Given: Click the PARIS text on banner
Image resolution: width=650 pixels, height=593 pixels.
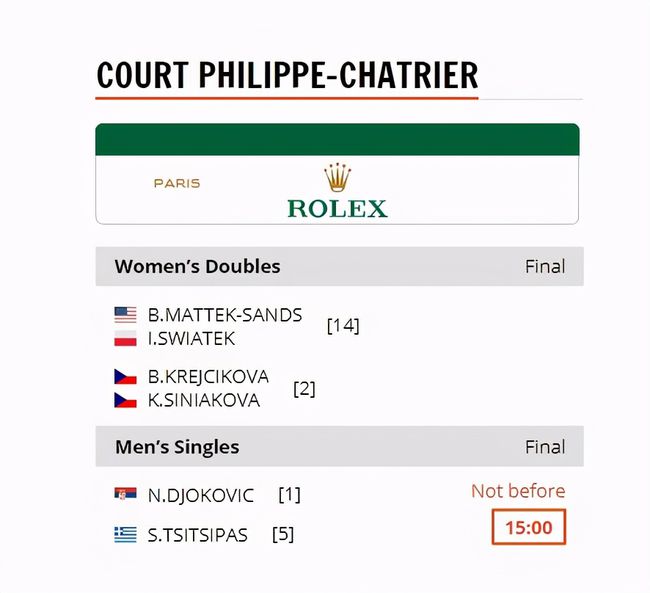Looking at the screenshot, I should pyautogui.click(x=177, y=183).
